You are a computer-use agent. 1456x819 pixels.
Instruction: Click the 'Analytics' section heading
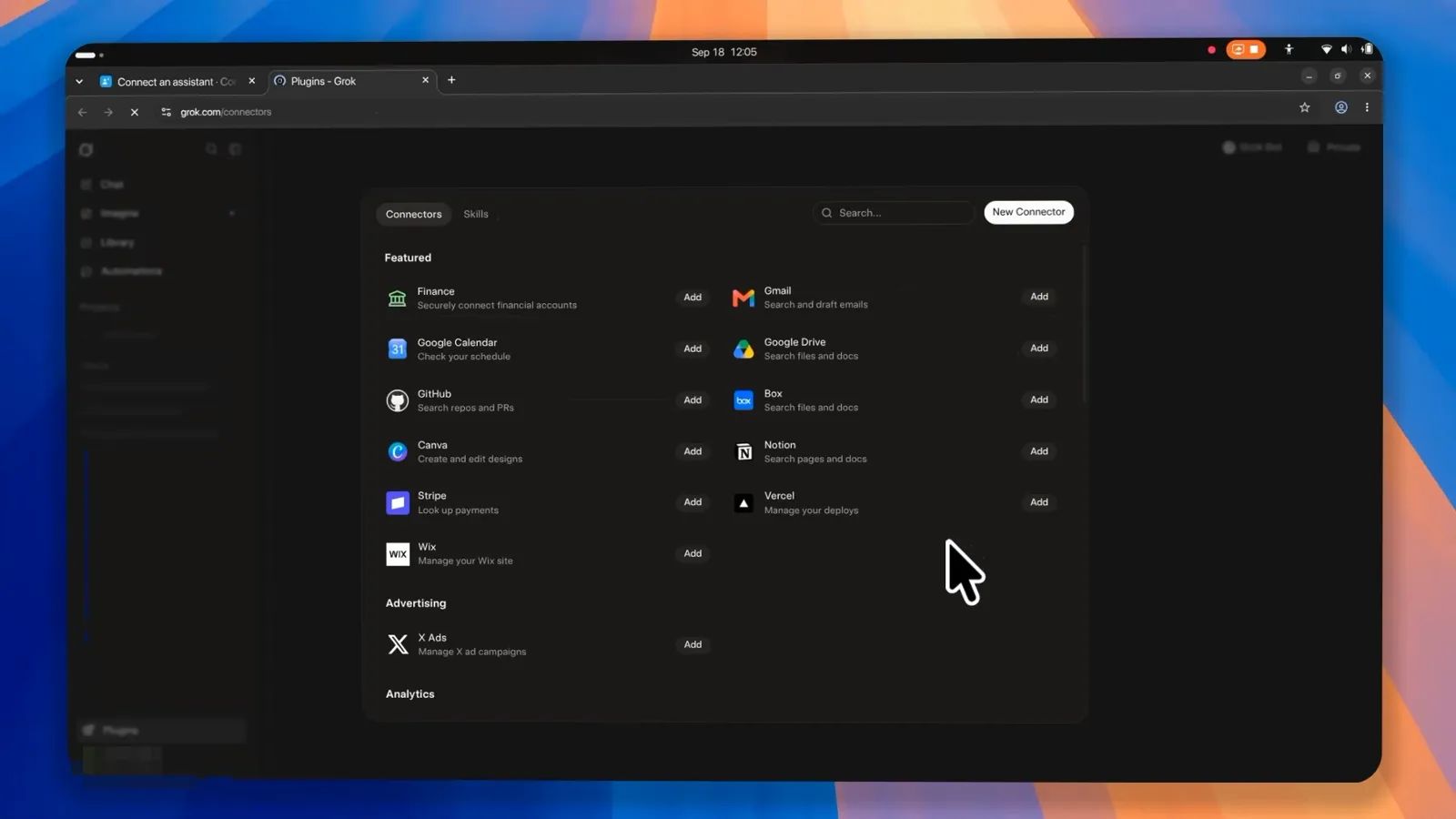coord(410,694)
